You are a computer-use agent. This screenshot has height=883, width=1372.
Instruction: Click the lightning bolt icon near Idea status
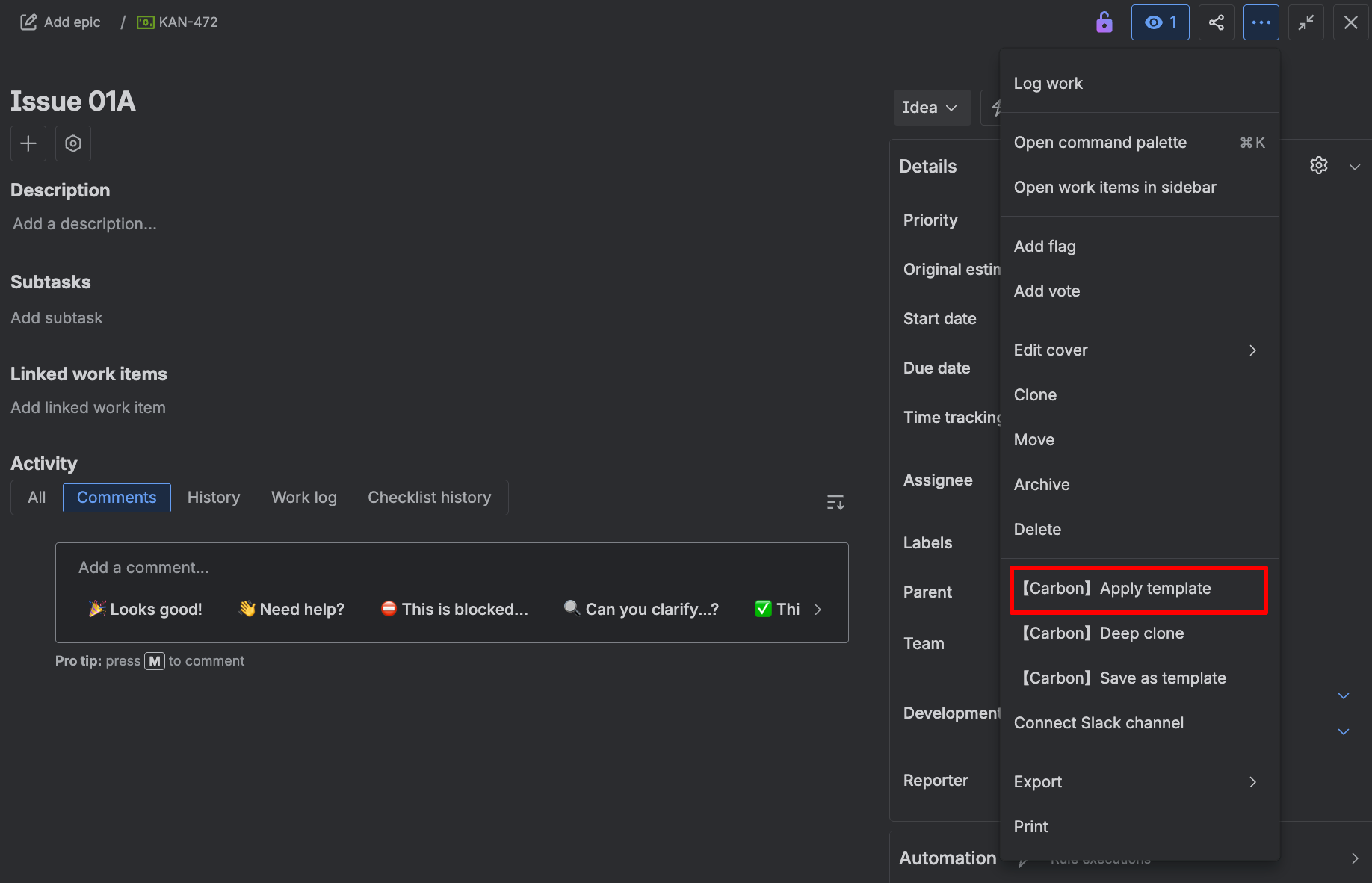point(996,107)
